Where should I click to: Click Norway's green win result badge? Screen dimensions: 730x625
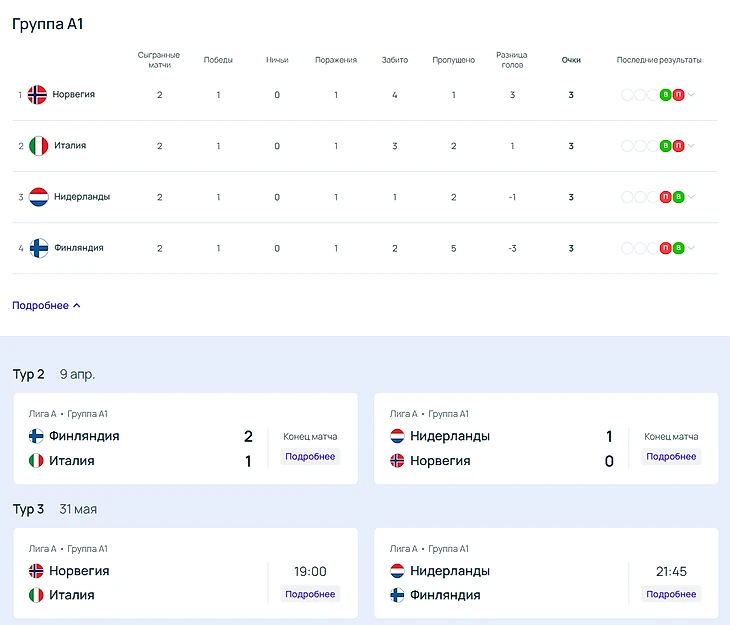[665, 95]
